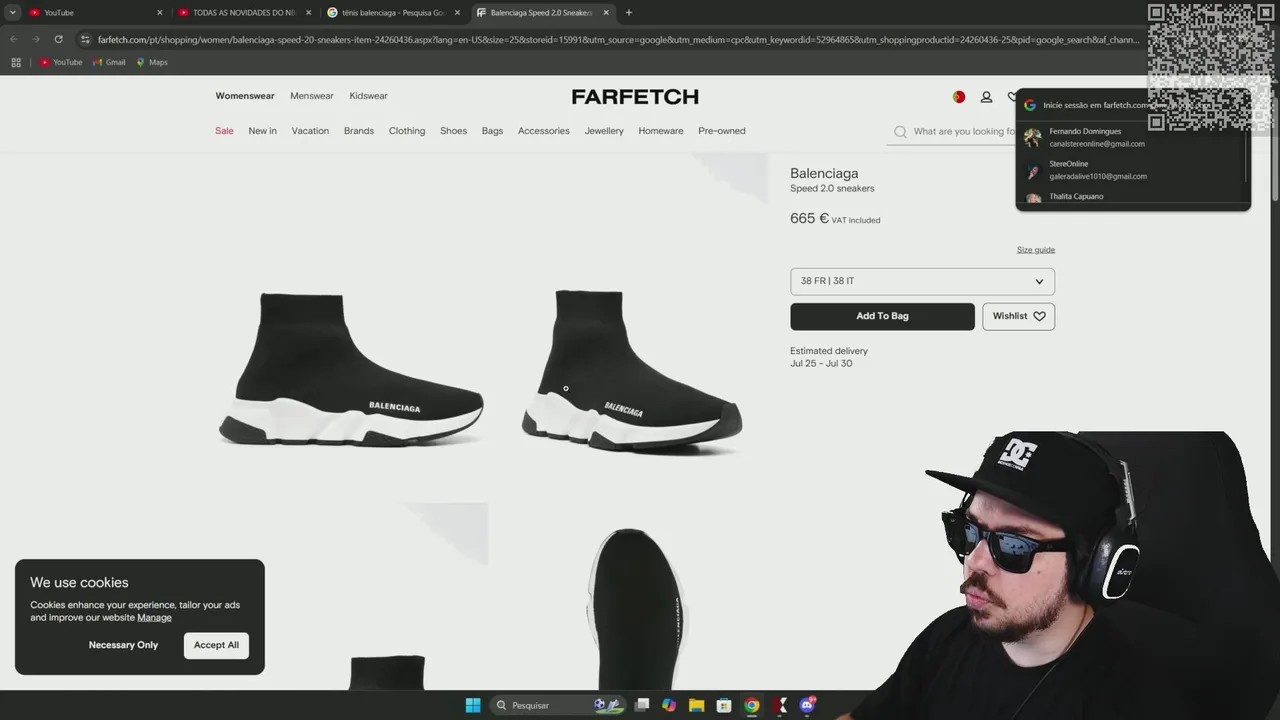
Task: Close the TODAS AS NOVIDADES tab
Action: 308,12
